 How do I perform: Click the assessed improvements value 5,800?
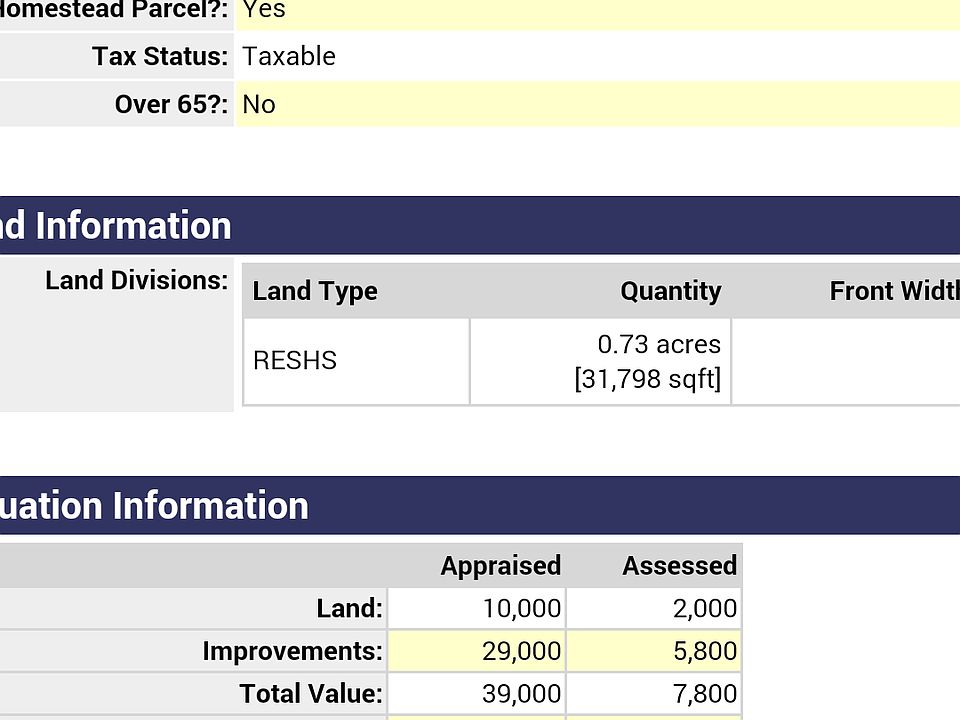coord(705,651)
